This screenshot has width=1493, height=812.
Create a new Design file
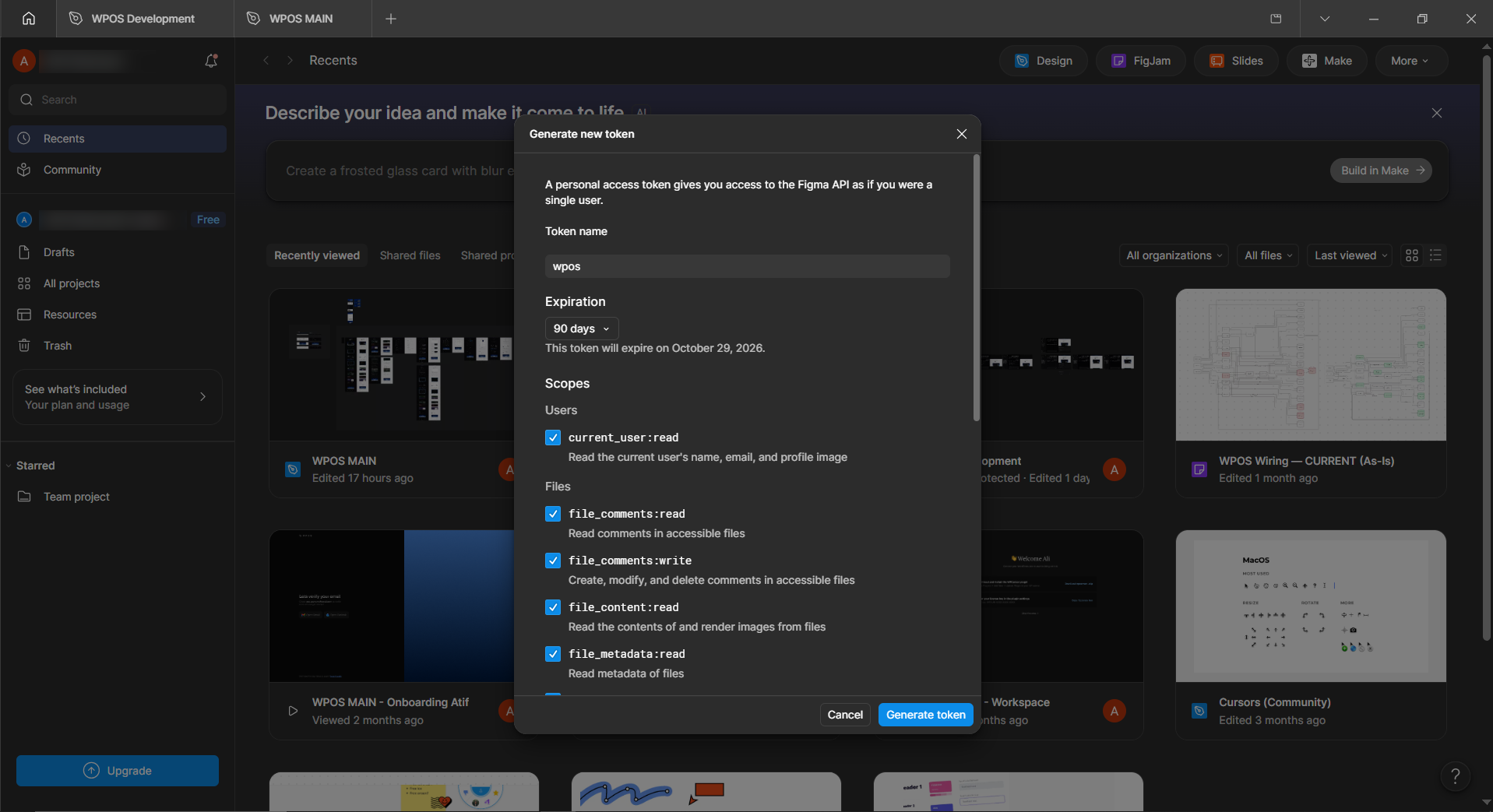coord(1044,61)
